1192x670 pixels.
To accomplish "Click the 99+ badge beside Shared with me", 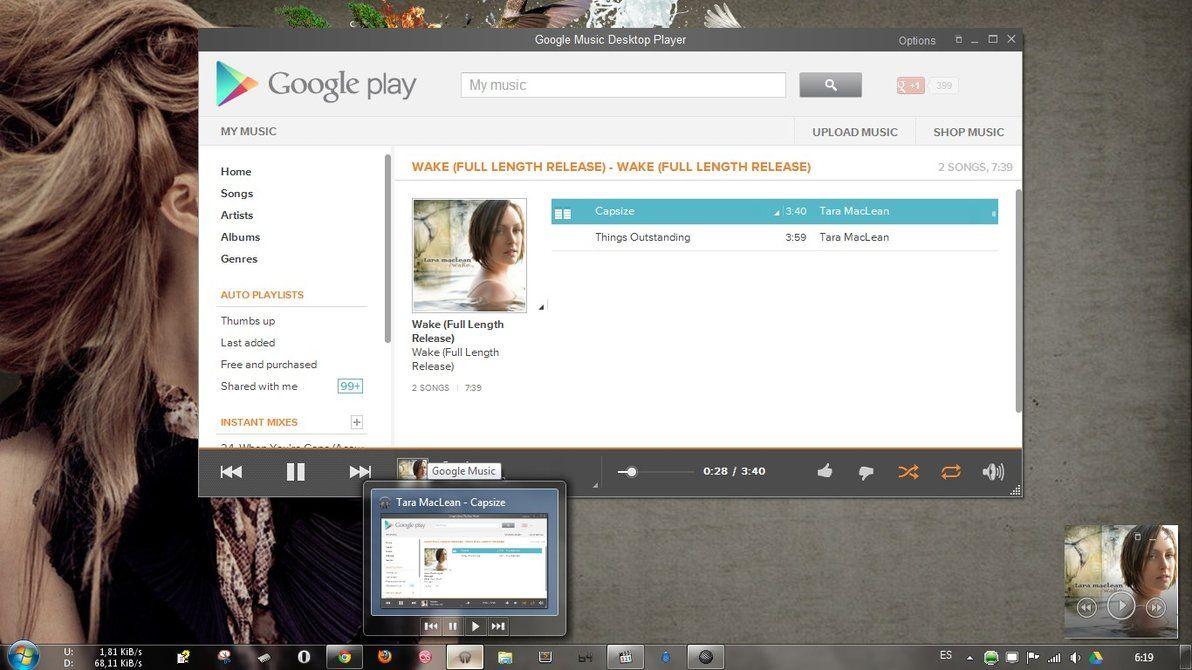I will 350,386.
